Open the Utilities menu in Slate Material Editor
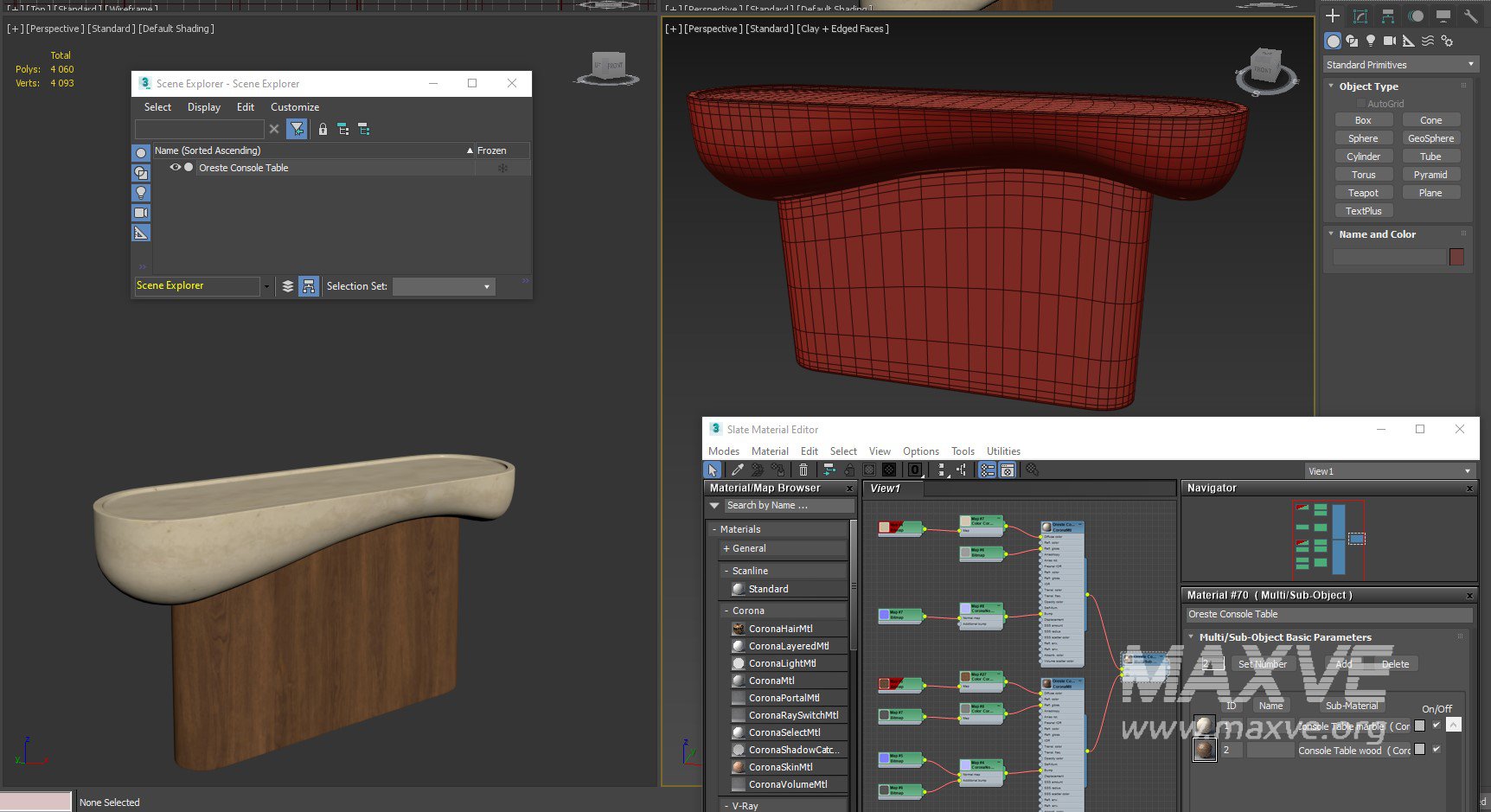The height and width of the screenshot is (812, 1491). point(1003,451)
